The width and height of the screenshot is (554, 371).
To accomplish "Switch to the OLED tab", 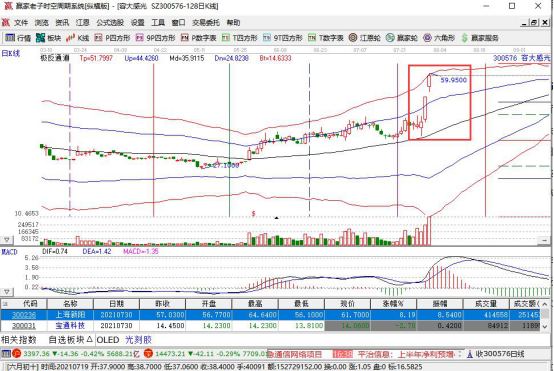I will point(108,340).
